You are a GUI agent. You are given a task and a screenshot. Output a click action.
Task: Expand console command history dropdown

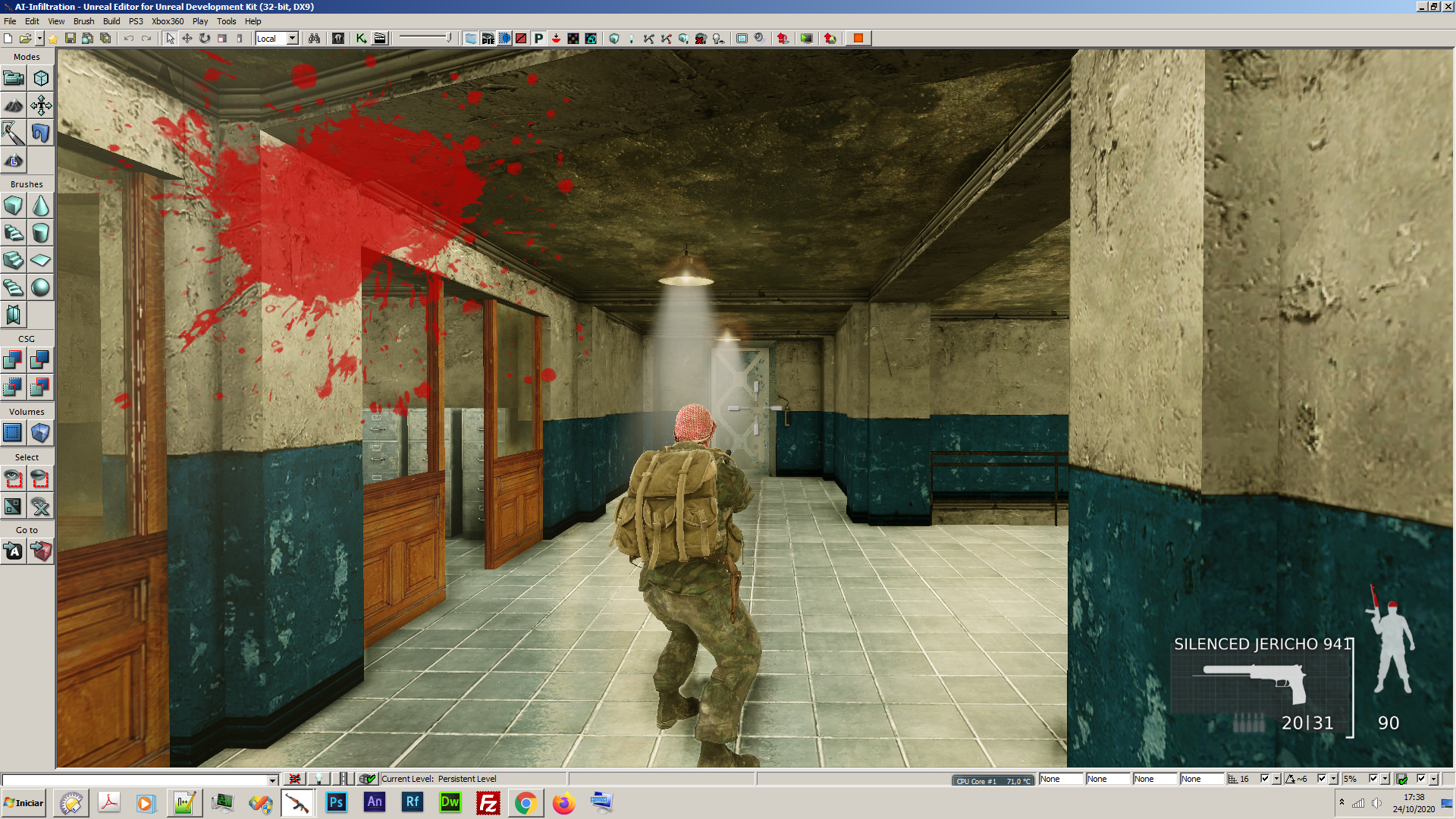click(272, 780)
